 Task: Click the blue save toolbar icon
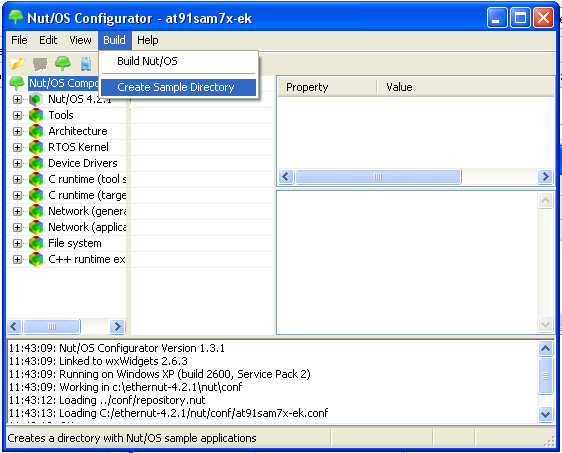pyautogui.click(x=86, y=64)
